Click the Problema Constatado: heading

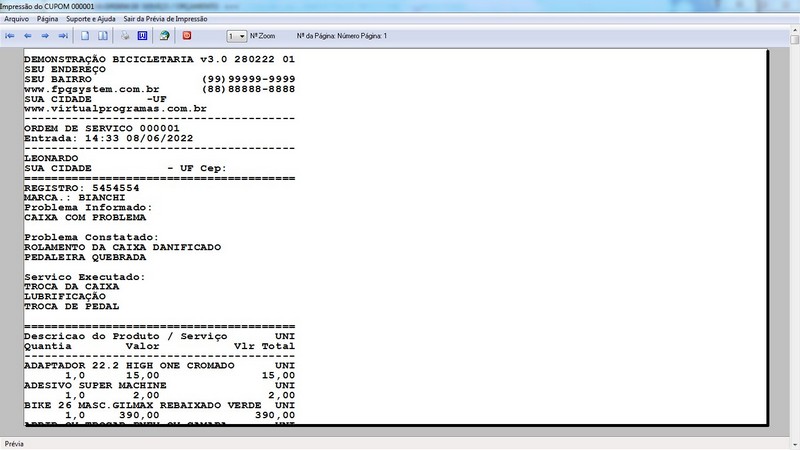[92, 238]
